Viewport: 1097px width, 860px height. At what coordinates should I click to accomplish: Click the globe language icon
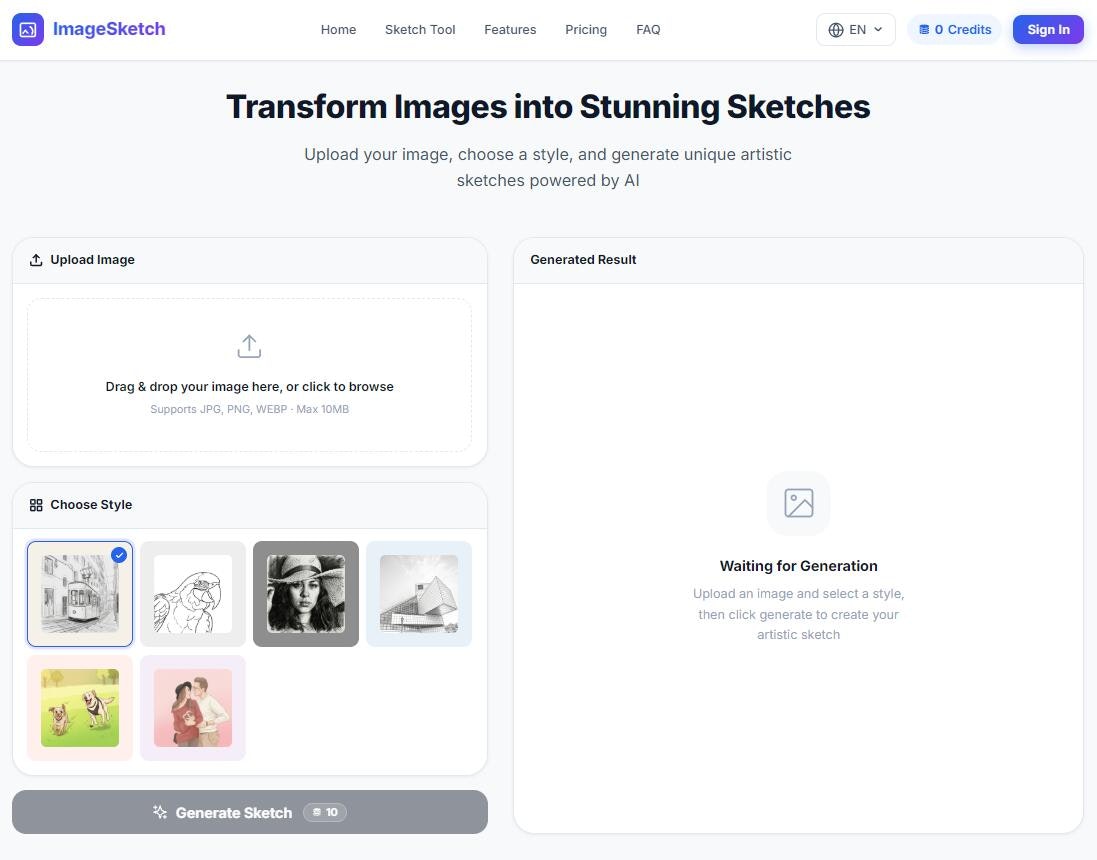(837, 29)
